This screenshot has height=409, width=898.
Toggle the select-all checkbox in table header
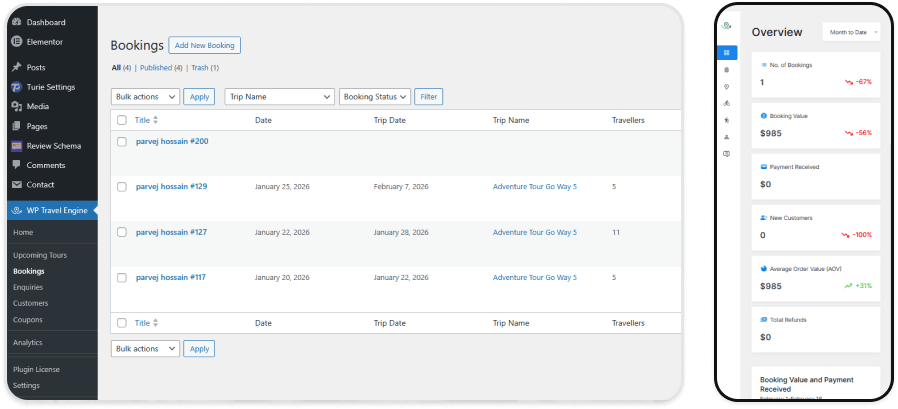122,120
